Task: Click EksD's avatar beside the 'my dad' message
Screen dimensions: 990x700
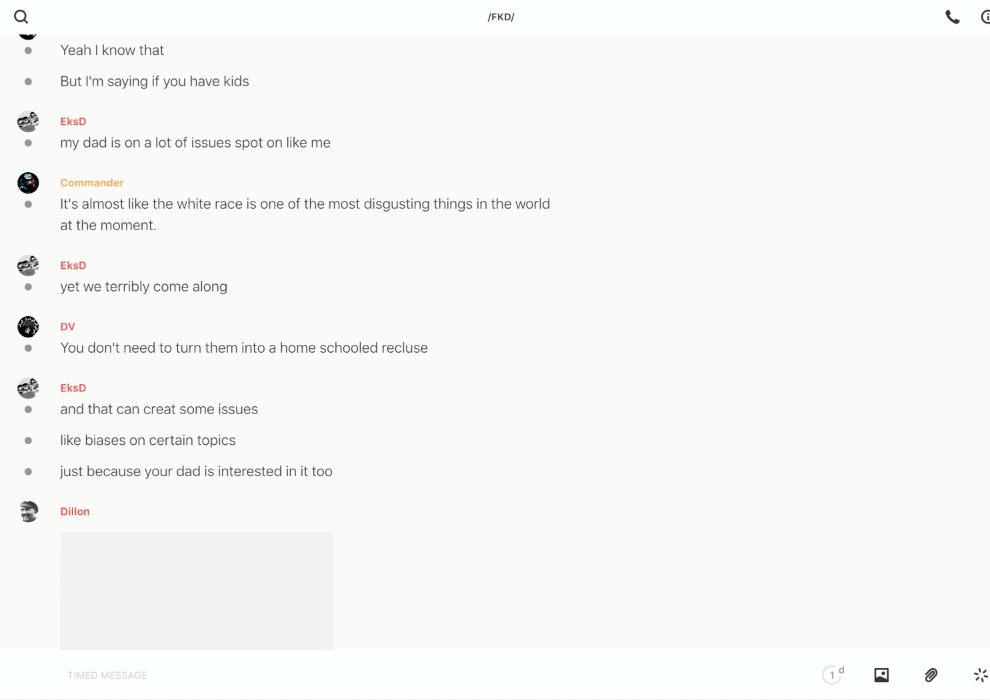Action: [x=28, y=122]
